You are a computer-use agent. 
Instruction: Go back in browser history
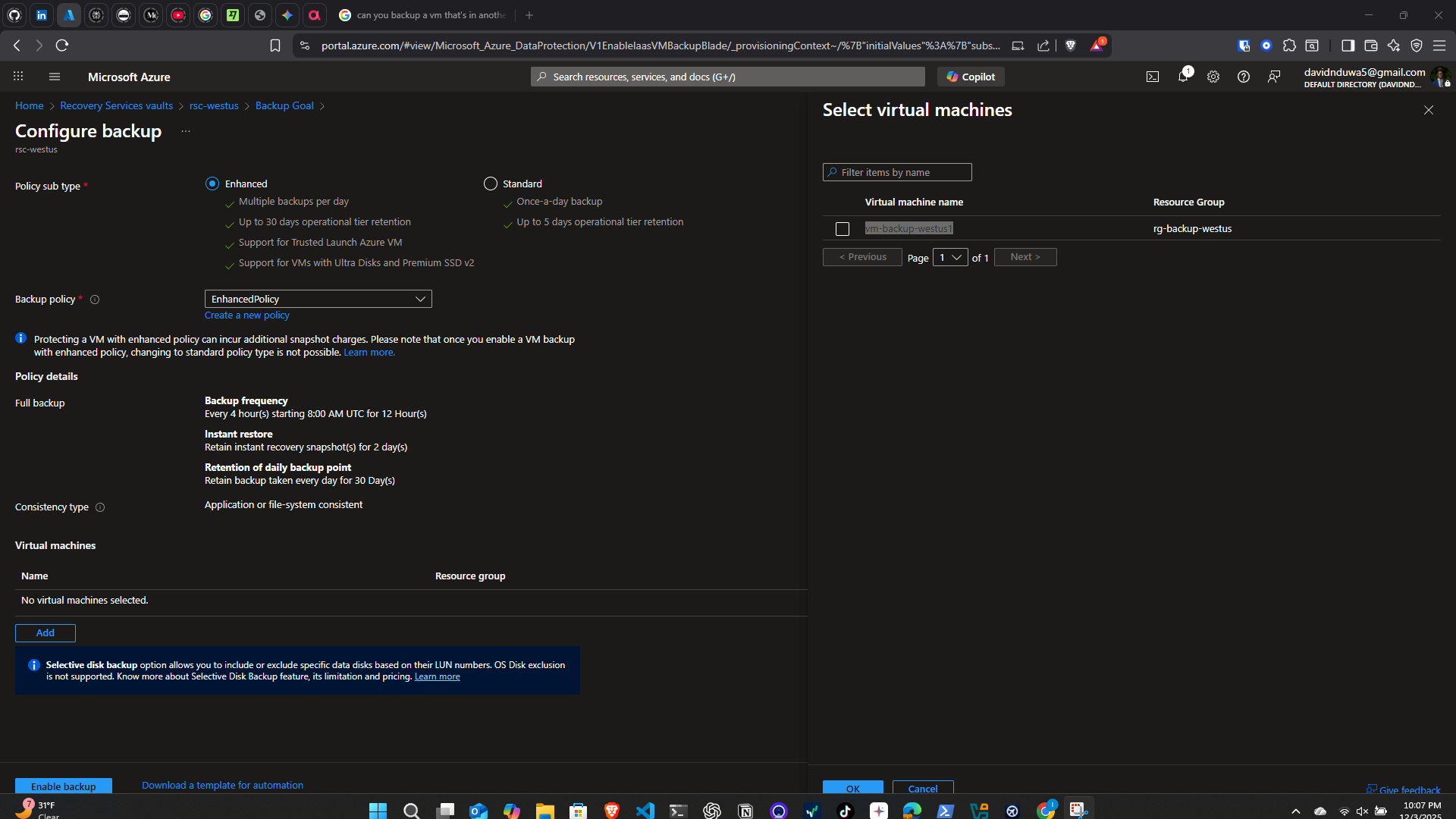click(17, 45)
